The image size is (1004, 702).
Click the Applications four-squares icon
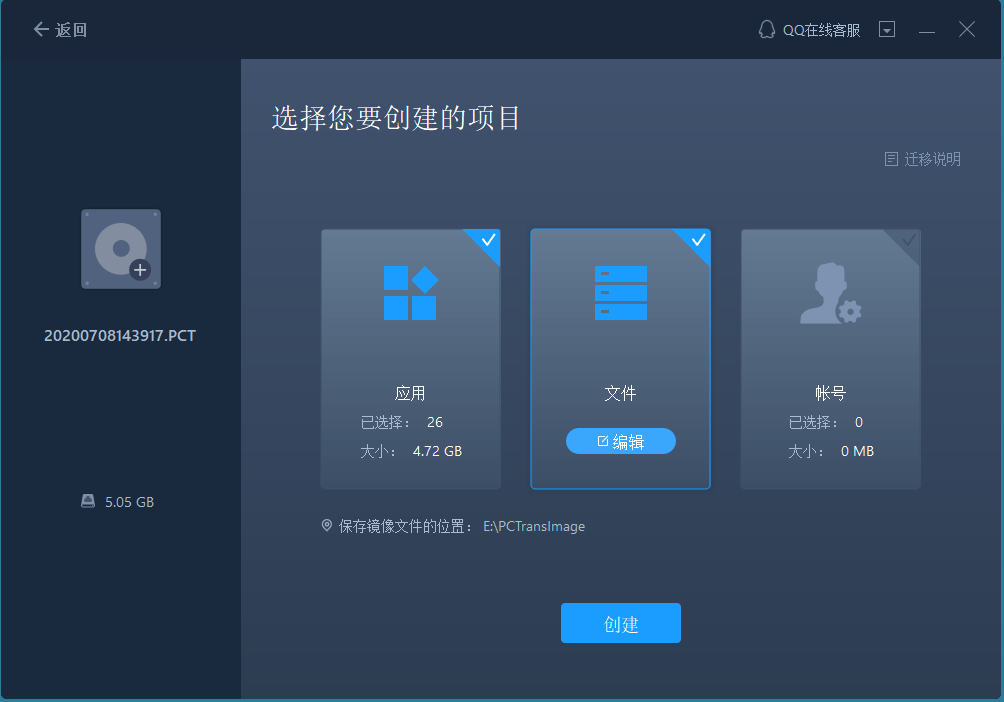(410, 293)
